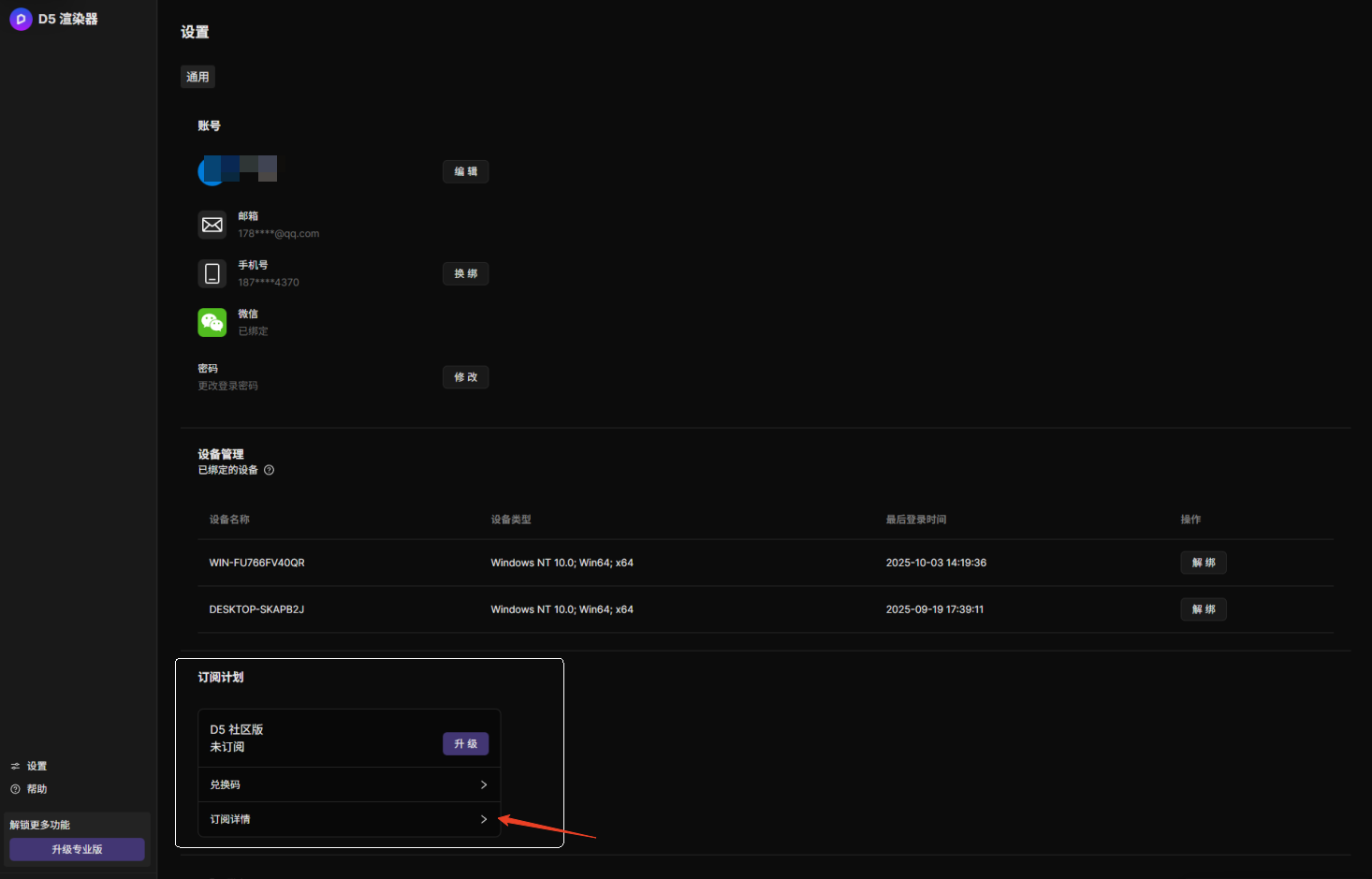Screen dimensions: 1372x879
Task: Click the 已绑定 WeChat status text
Action: (x=253, y=331)
